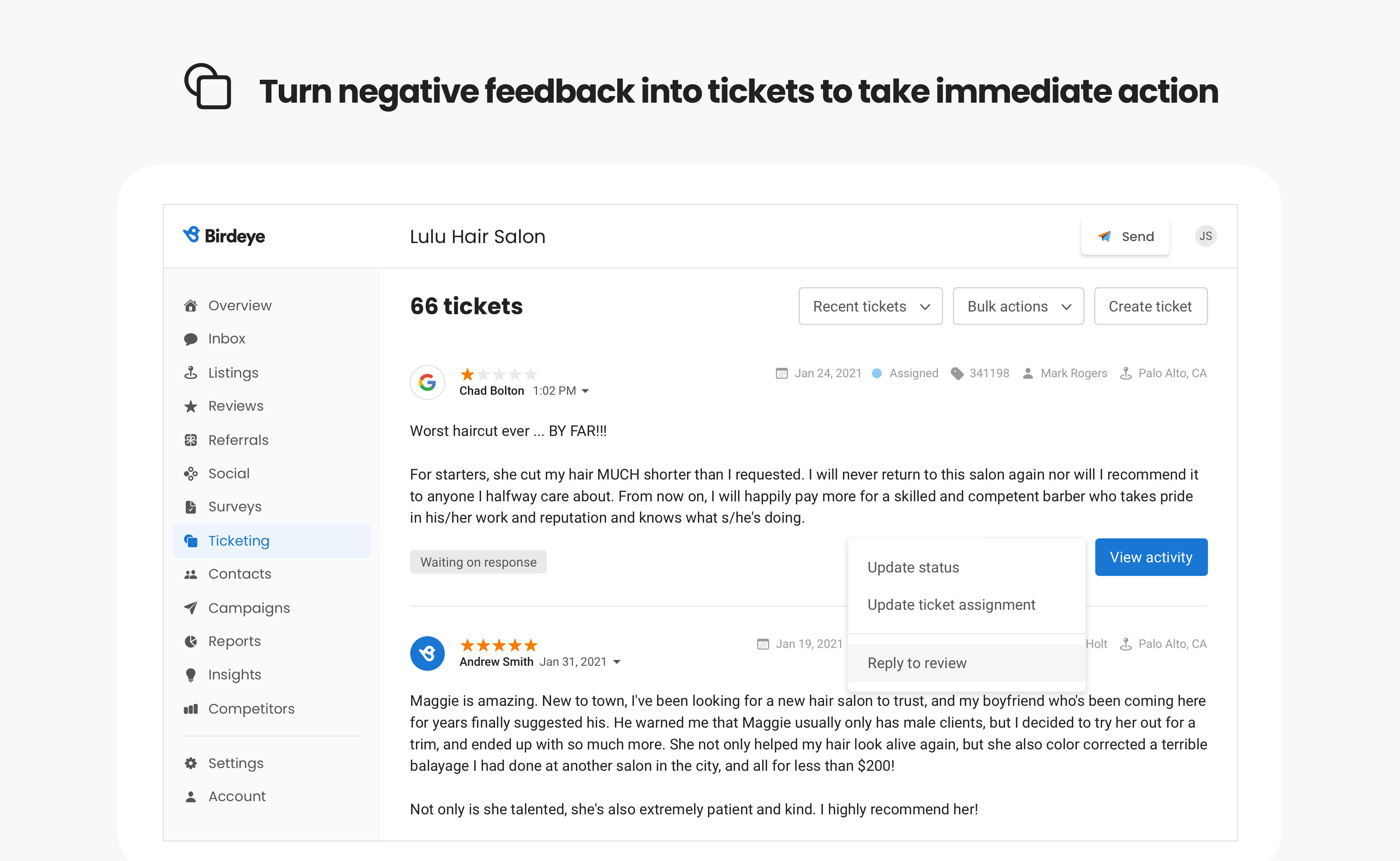
Task: Select Reply to review from the menu
Action: click(x=917, y=663)
